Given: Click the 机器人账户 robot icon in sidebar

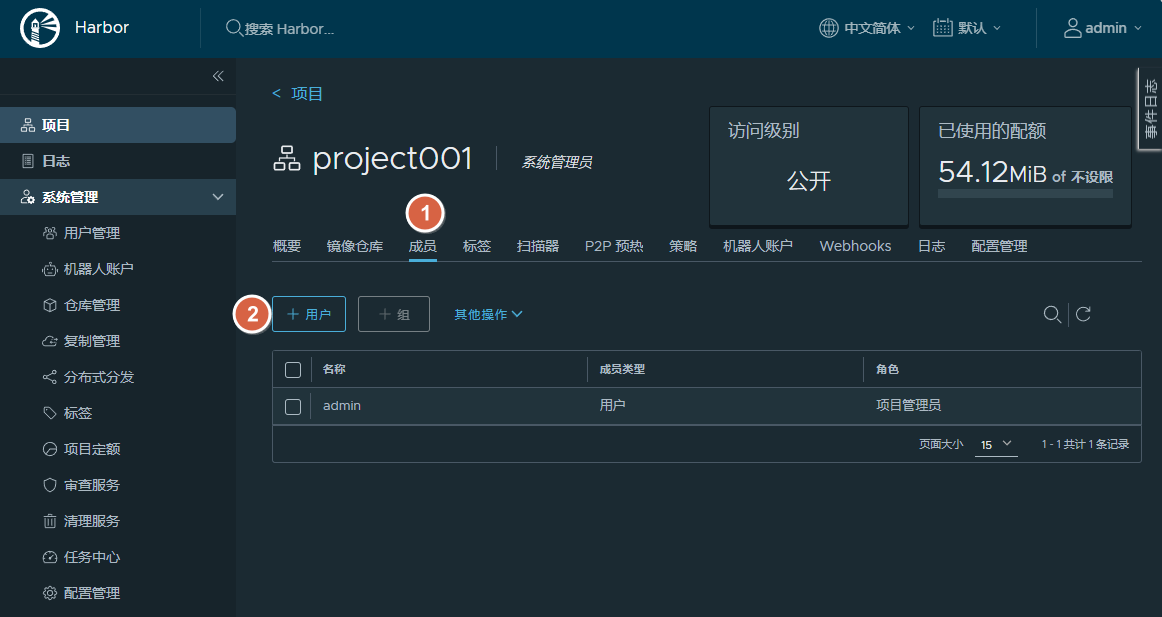Looking at the screenshot, I should (x=50, y=269).
